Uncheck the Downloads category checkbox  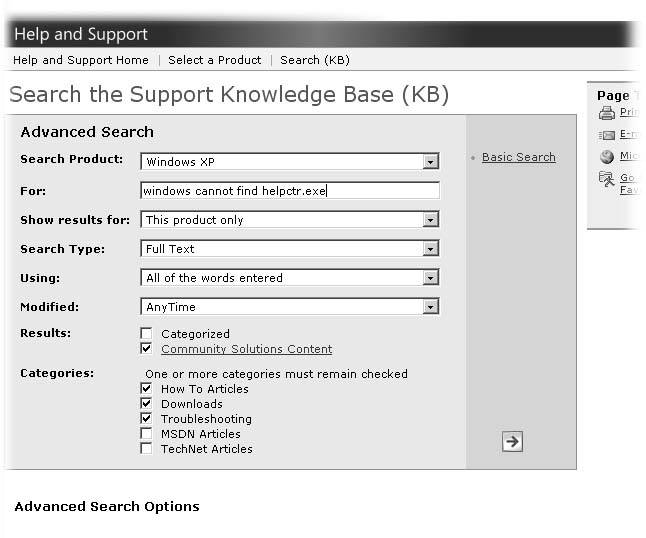pos(147,404)
